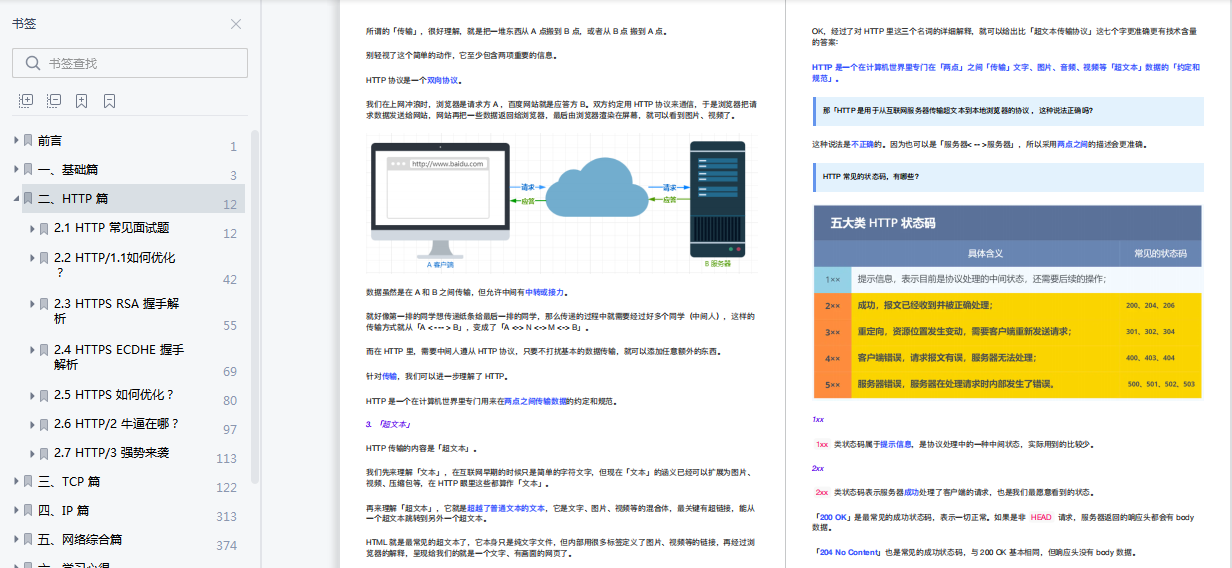
Task: Click the 五大类 HTTP 状态码 table header
Action: [x=1007, y=223]
